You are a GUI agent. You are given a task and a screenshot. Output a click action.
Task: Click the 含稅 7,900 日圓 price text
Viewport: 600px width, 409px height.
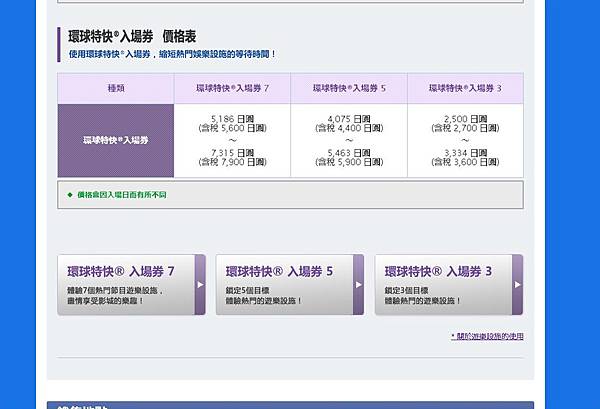tap(232, 162)
